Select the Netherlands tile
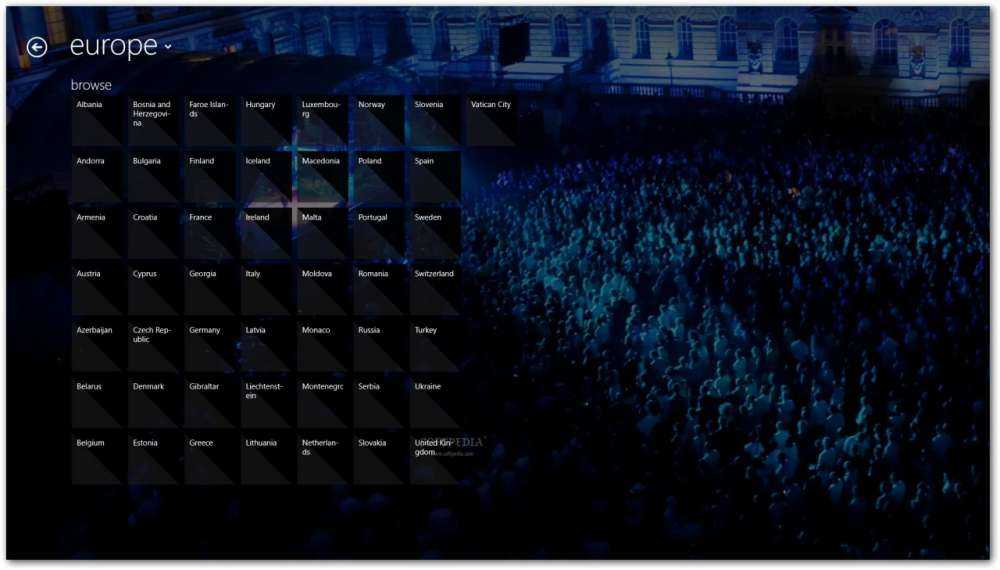Viewport: 1000px width, 570px height. (x=322, y=460)
